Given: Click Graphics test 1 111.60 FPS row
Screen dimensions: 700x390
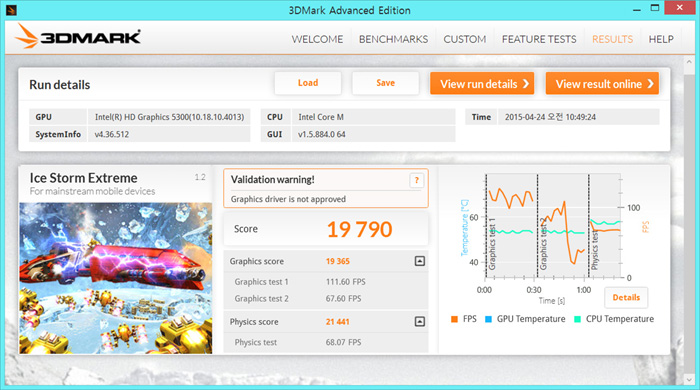Looking at the screenshot, I should [x=325, y=282].
